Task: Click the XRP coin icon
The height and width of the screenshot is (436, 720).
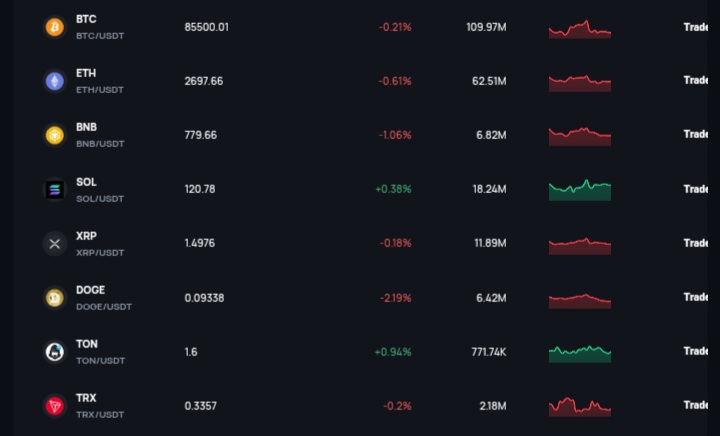Action: pyautogui.click(x=55, y=244)
